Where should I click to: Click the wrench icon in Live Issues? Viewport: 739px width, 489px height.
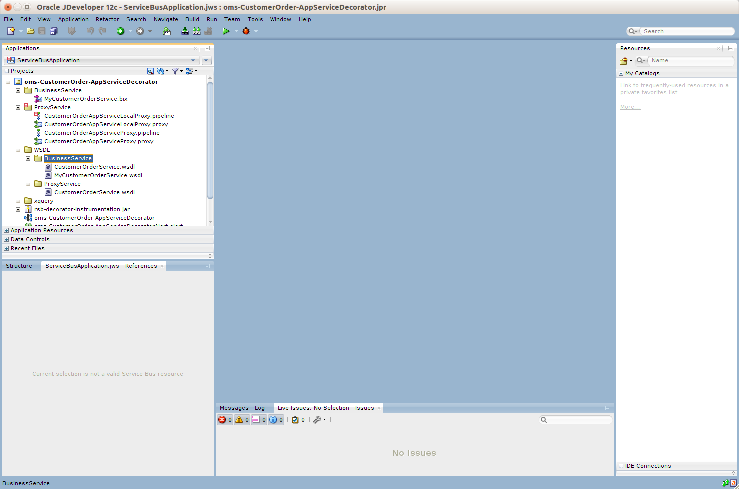pyautogui.click(x=317, y=420)
